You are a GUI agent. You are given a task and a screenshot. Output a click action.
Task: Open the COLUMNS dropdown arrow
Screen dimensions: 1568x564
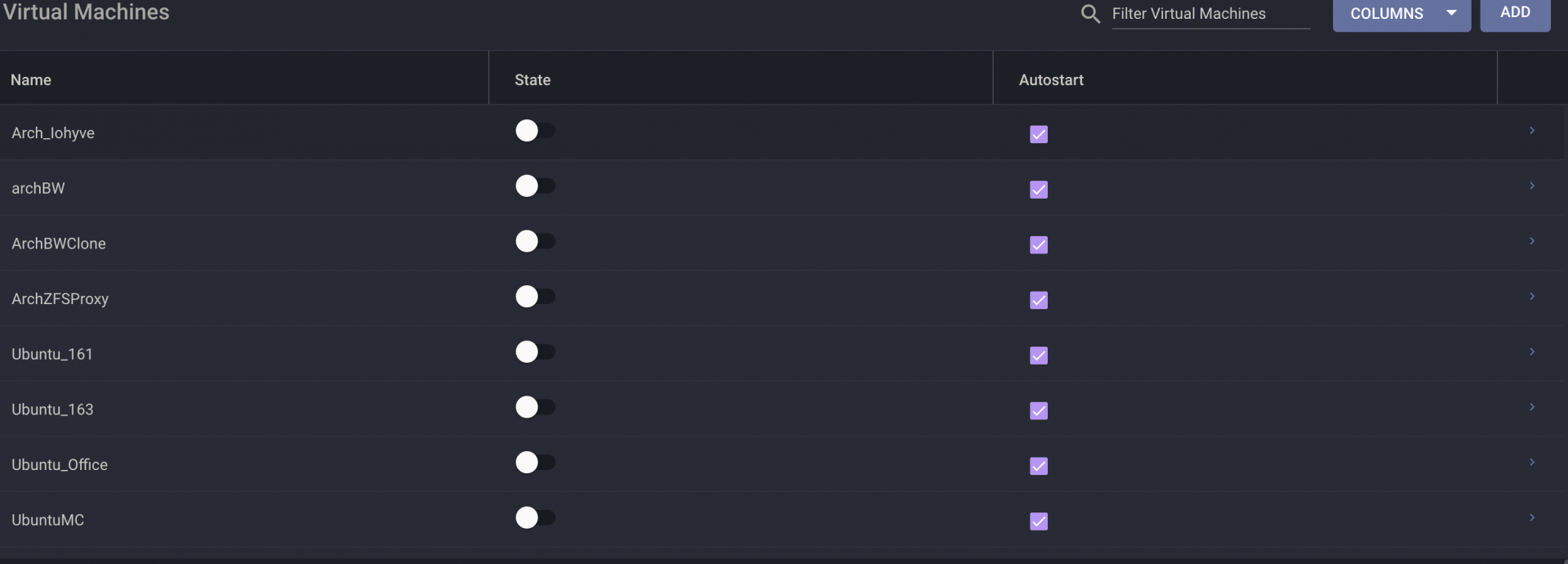click(1451, 13)
